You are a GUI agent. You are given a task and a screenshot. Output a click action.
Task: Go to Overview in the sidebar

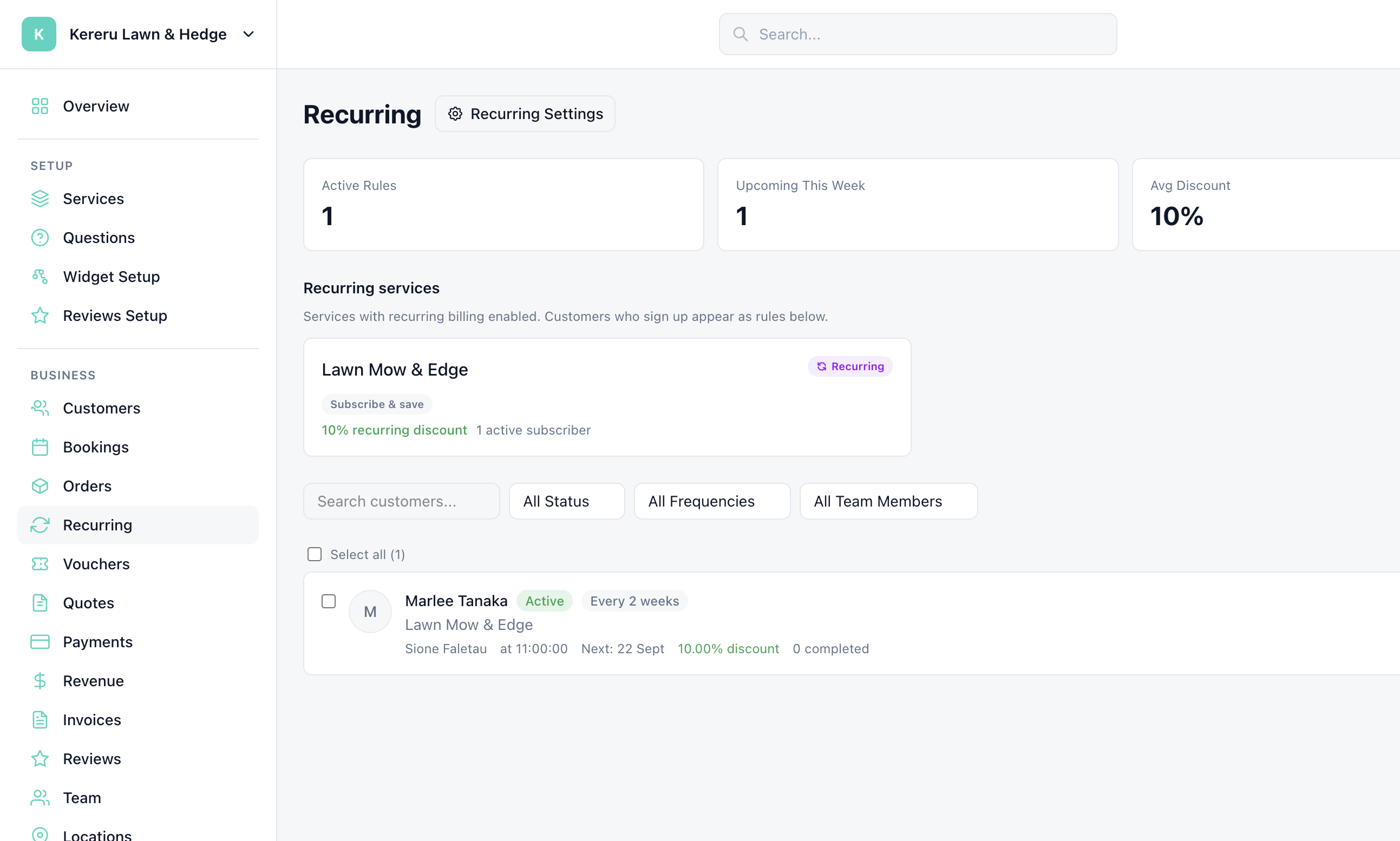[138, 106]
